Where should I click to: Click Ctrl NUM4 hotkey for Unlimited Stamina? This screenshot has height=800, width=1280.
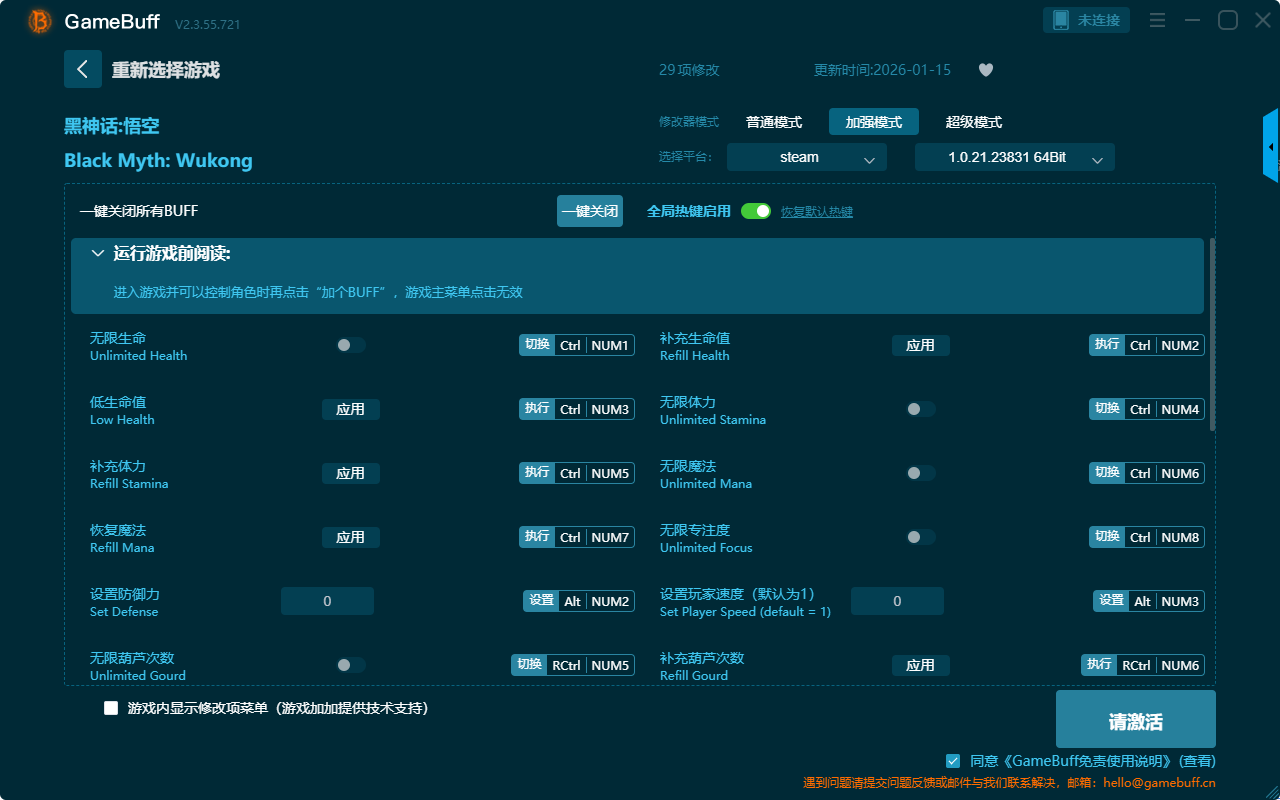pos(1147,409)
